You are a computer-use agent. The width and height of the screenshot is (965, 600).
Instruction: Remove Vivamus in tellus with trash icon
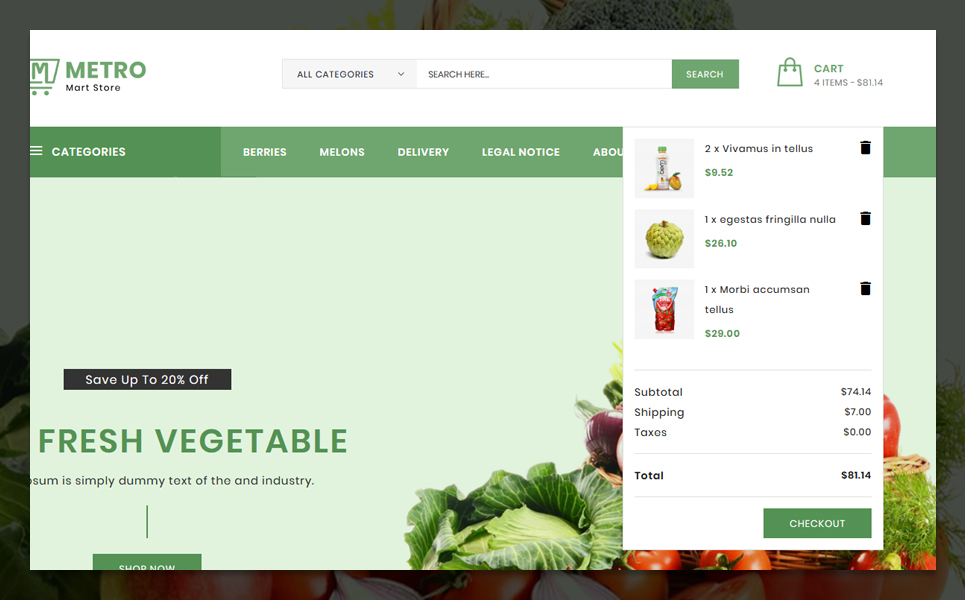tap(865, 148)
